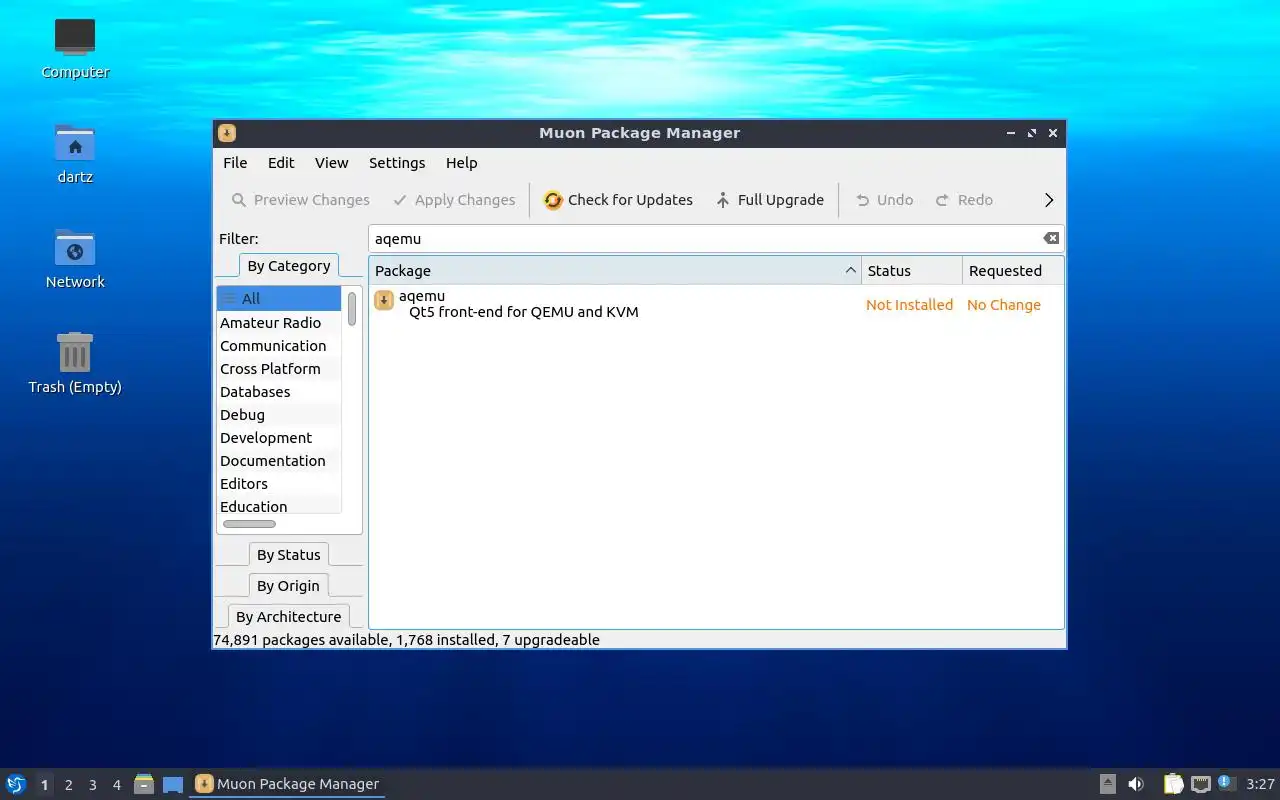Click the Not Installed status cell
Viewport: 1280px width, 800px height.
pyautogui.click(x=910, y=305)
